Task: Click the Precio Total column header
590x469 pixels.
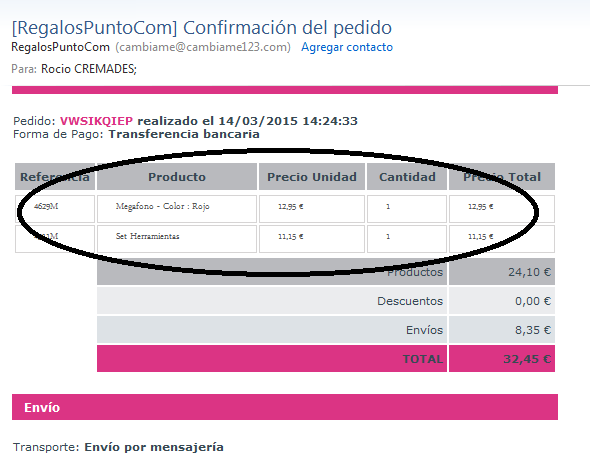Action: coord(502,177)
